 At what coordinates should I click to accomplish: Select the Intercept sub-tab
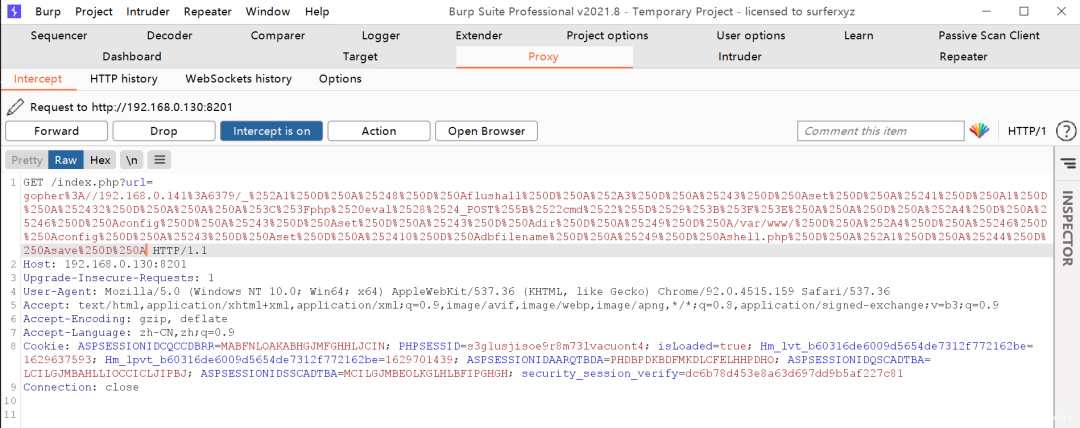coord(38,79)
